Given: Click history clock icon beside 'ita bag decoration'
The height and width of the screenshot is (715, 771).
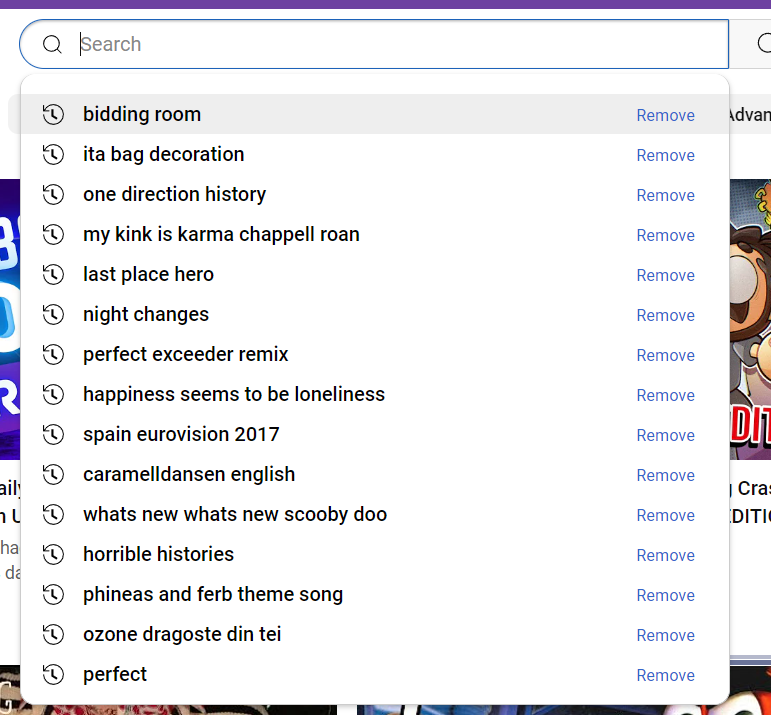Looking at the screenshot, I should coord(53,154).
